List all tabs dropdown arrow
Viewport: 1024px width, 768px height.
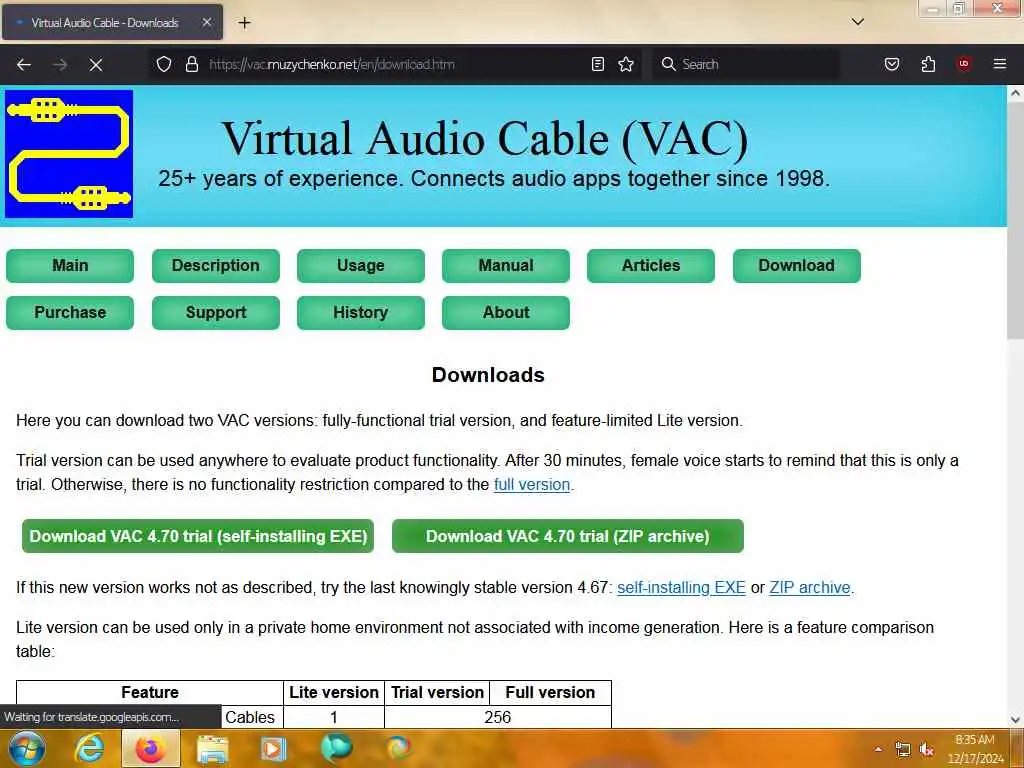pyautogui.click(x=858, y=22)
